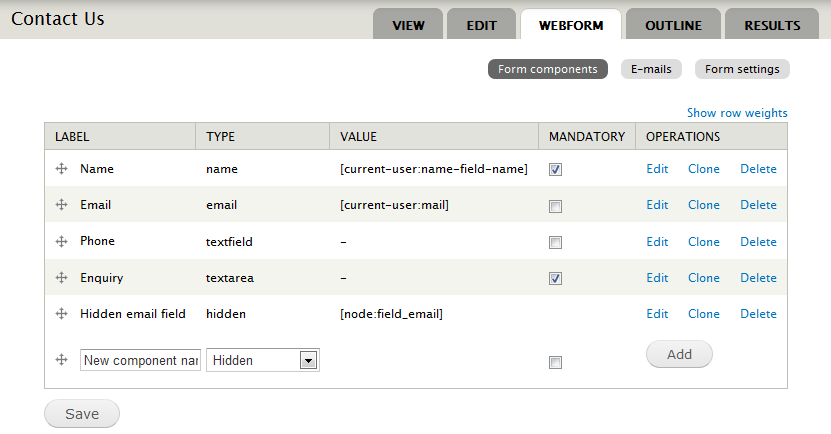Uncheck the Mandatory box for Enquiry

[555, 279]
